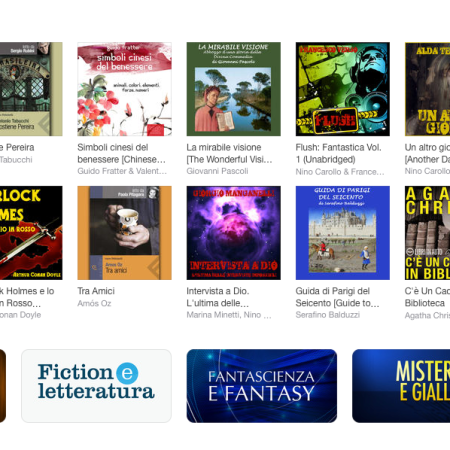Open the Misteri e Gialli category banner
The image size is (450, 450).
point(401,386)
